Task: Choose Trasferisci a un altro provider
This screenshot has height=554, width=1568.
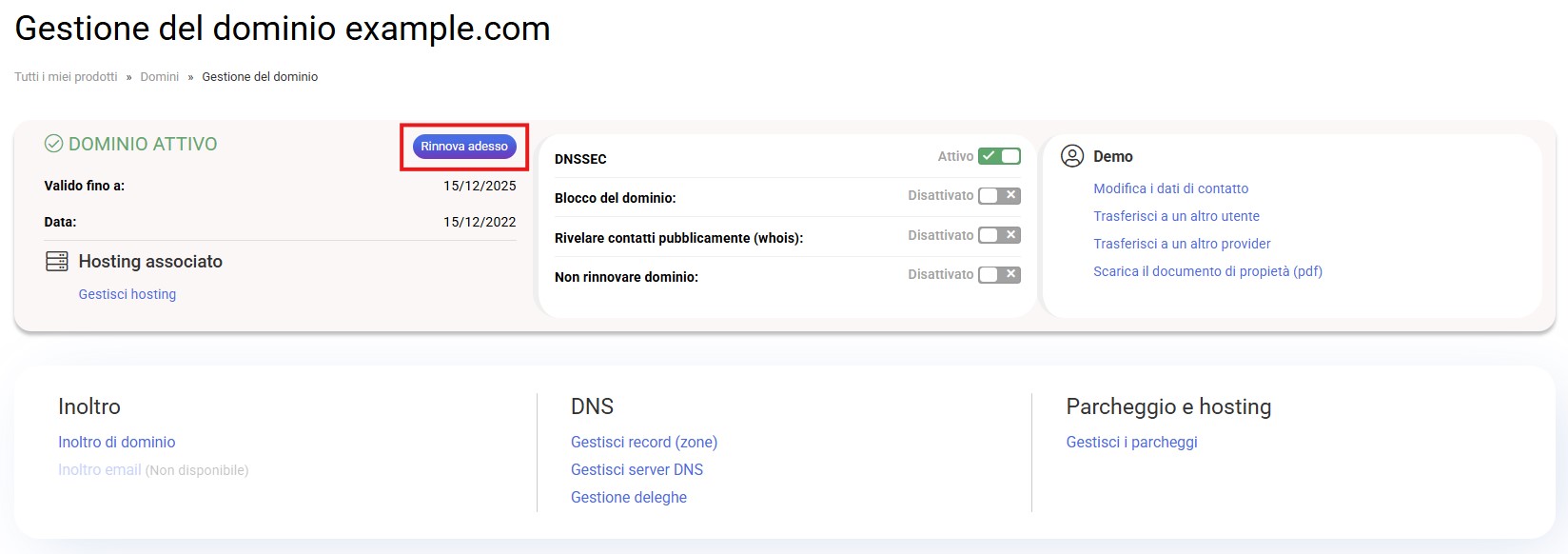Action: tap(1182, 244)
